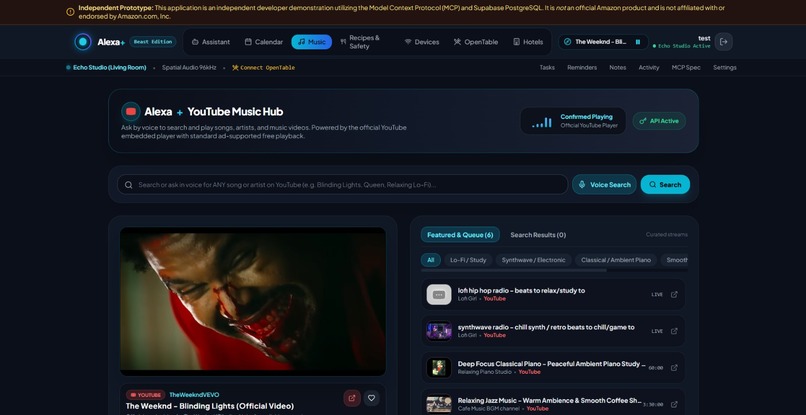Image resolution: width=806 pixels, height=415 pixels.
Task: Click 'Deep Focus Classical Piano' row title
Action: tap(552, 364)
